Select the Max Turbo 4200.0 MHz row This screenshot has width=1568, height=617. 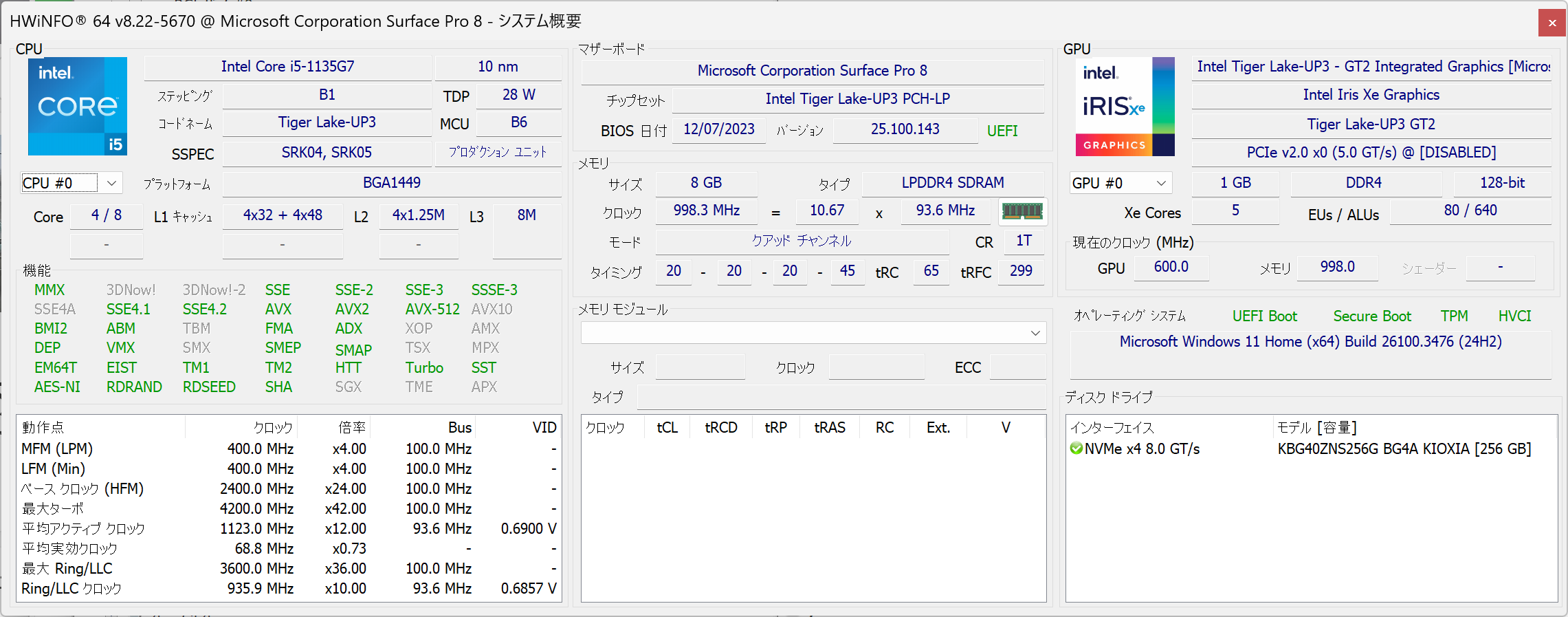pos(289,509)
